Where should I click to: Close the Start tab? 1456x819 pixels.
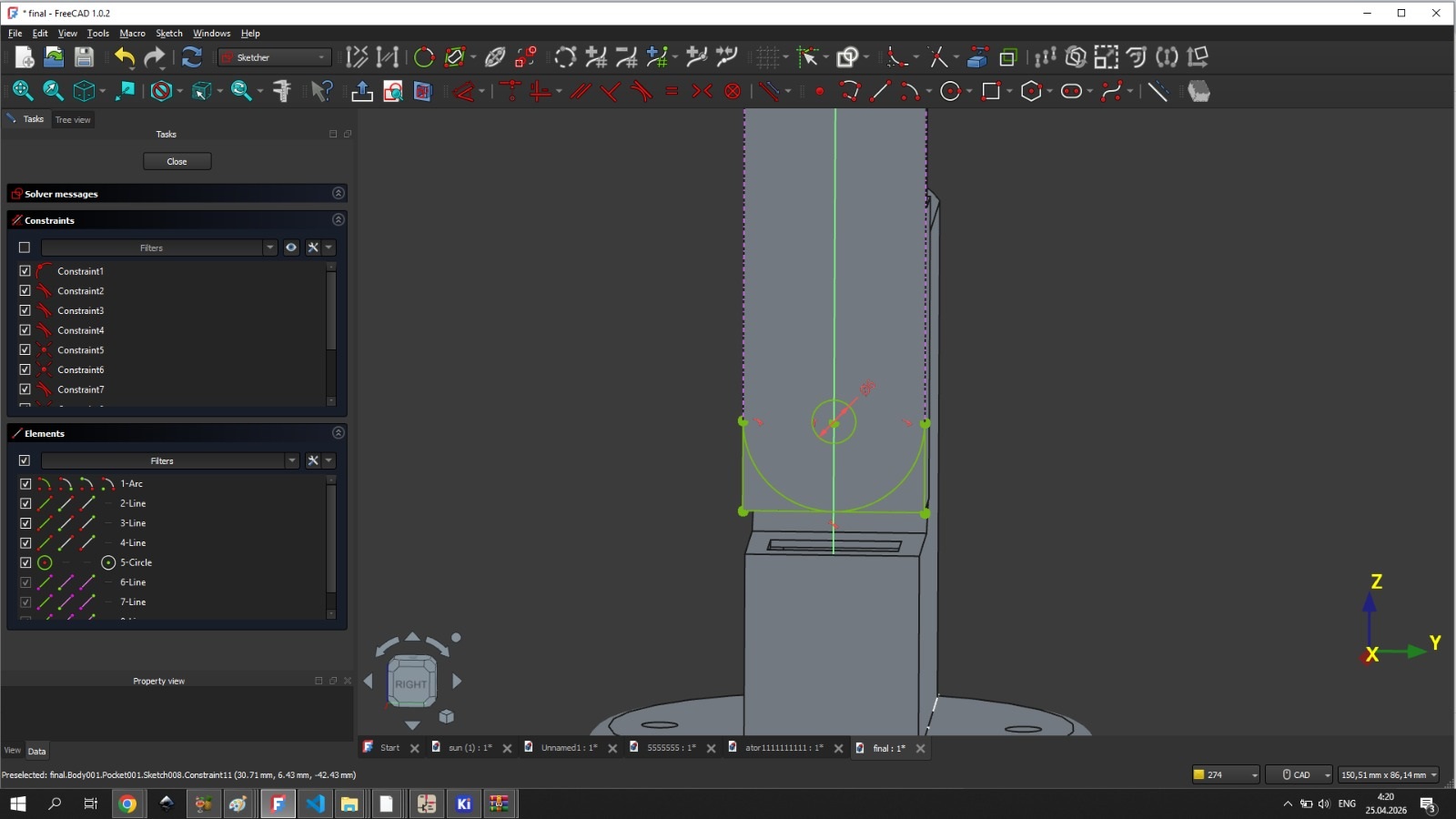tap(415, 748)
